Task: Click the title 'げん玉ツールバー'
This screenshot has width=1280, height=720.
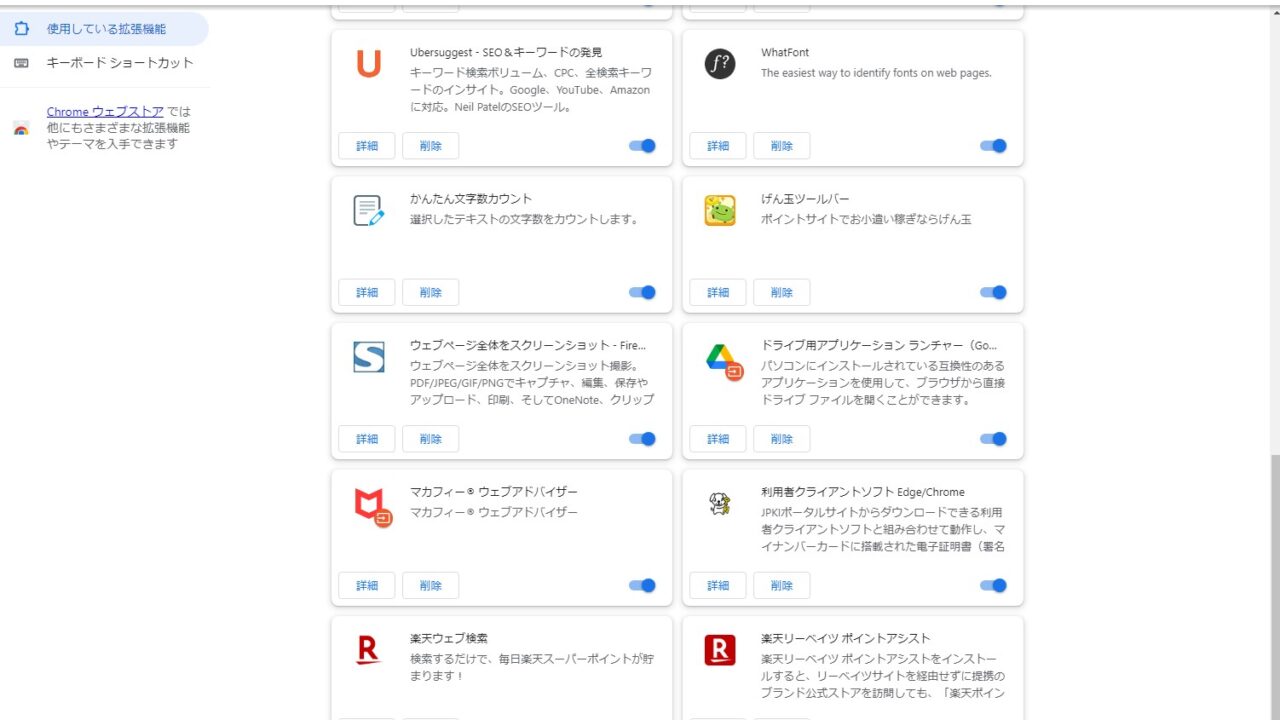Action: coord(805,199)
